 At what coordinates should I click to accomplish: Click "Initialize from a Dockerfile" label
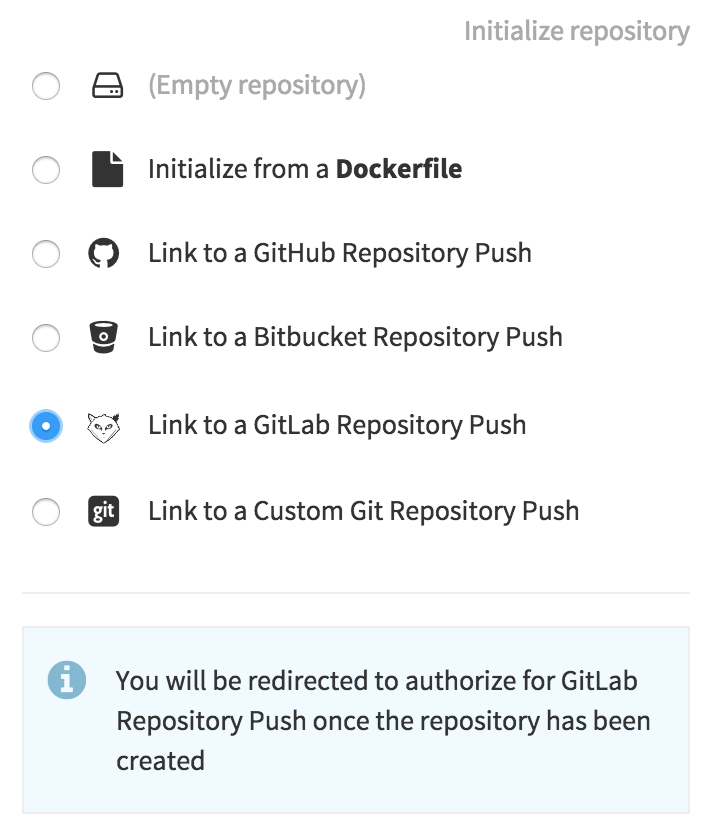305,169
